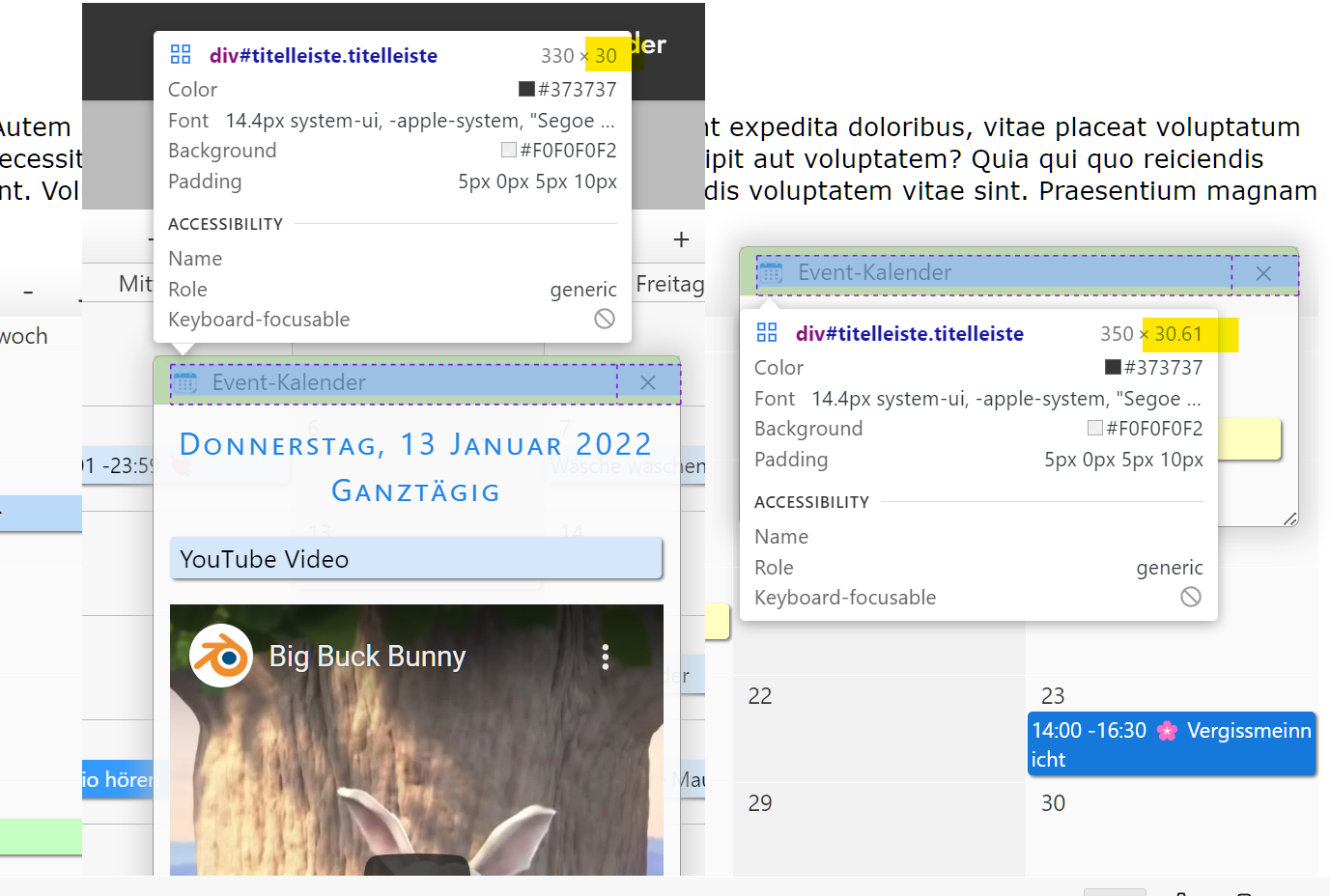1330x896 pixels.
Task: Click grid icon in left inspector tooltip
Action: [181, 55]
